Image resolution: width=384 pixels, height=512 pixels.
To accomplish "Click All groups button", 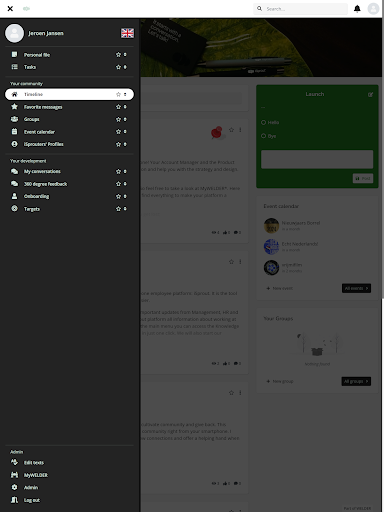I will [x=356, y=381].
